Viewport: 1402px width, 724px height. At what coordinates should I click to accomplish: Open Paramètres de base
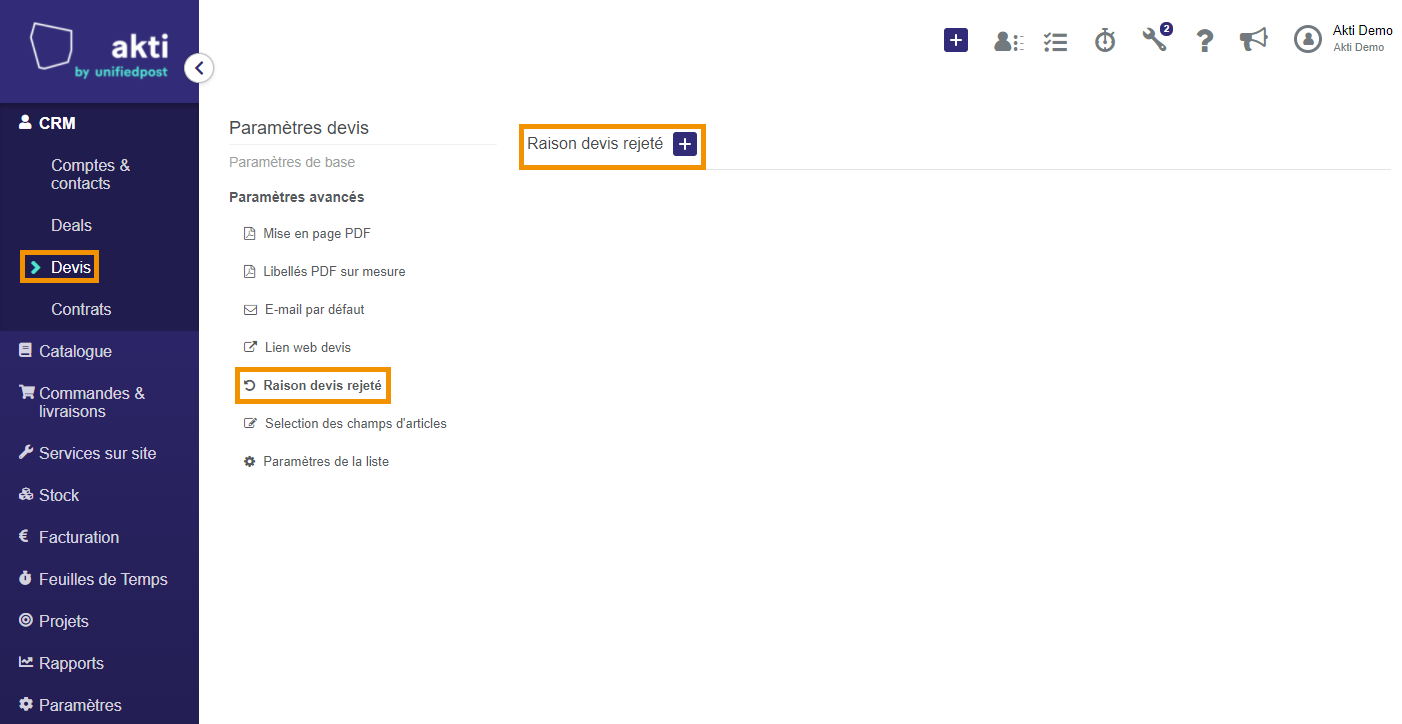click(x=292, y=162)
